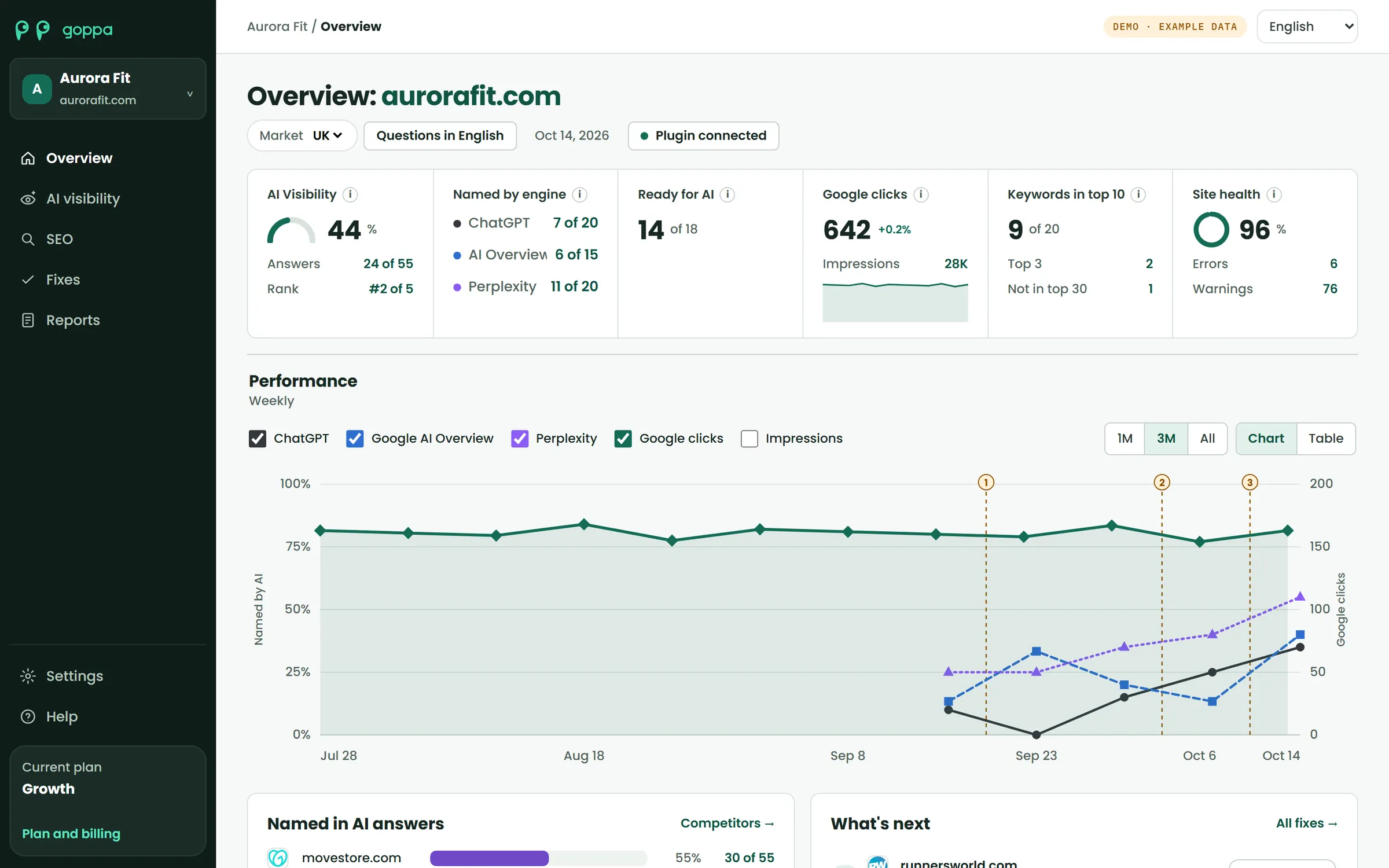
Task: Click the Fixes checkmark icon
Action: click(28, 279)
